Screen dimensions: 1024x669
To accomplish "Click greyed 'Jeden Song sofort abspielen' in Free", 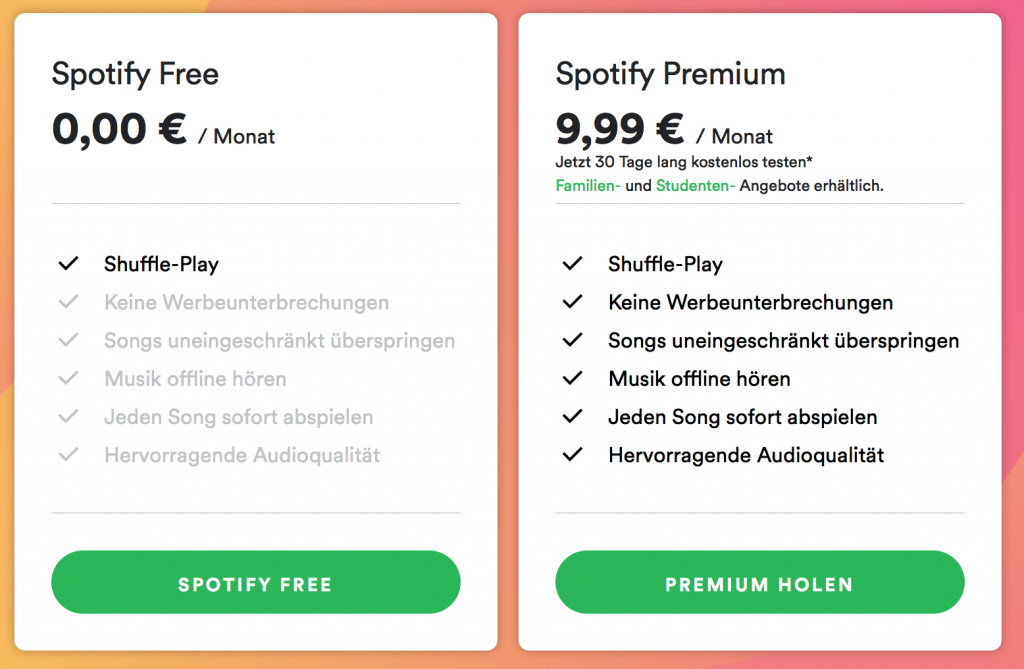I will 238,417.
